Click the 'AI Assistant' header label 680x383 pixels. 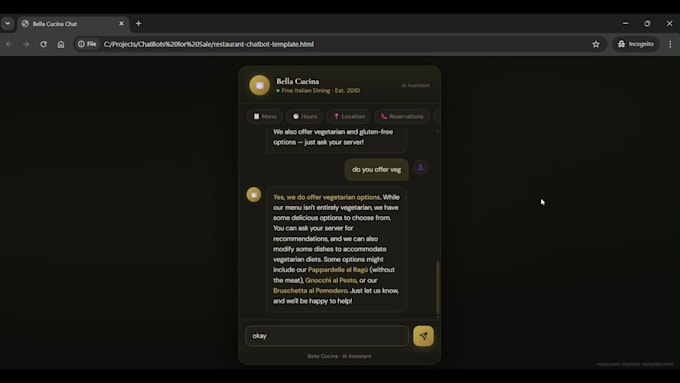tap(415, 85)
